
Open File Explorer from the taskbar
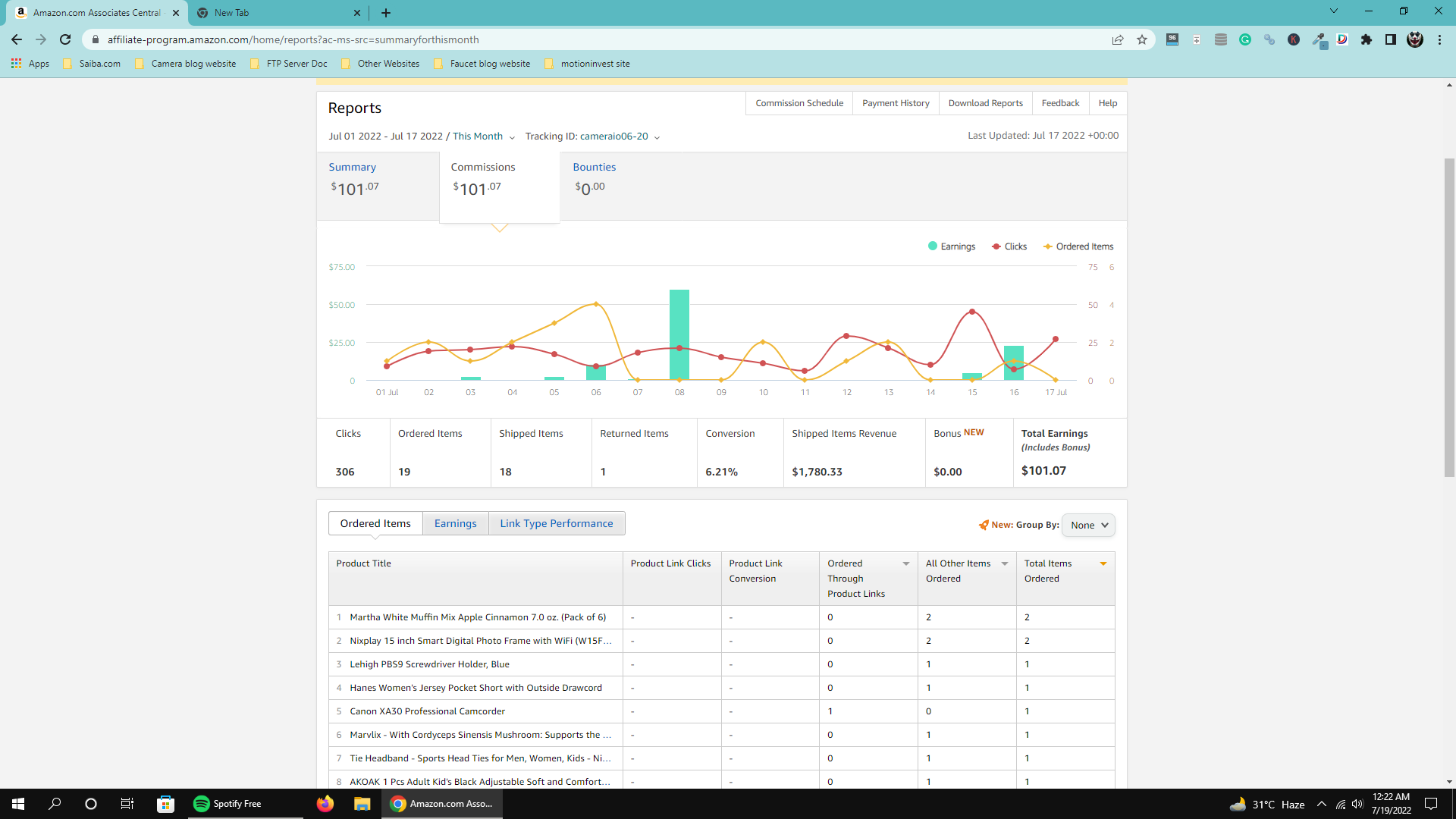pos(362,804)
